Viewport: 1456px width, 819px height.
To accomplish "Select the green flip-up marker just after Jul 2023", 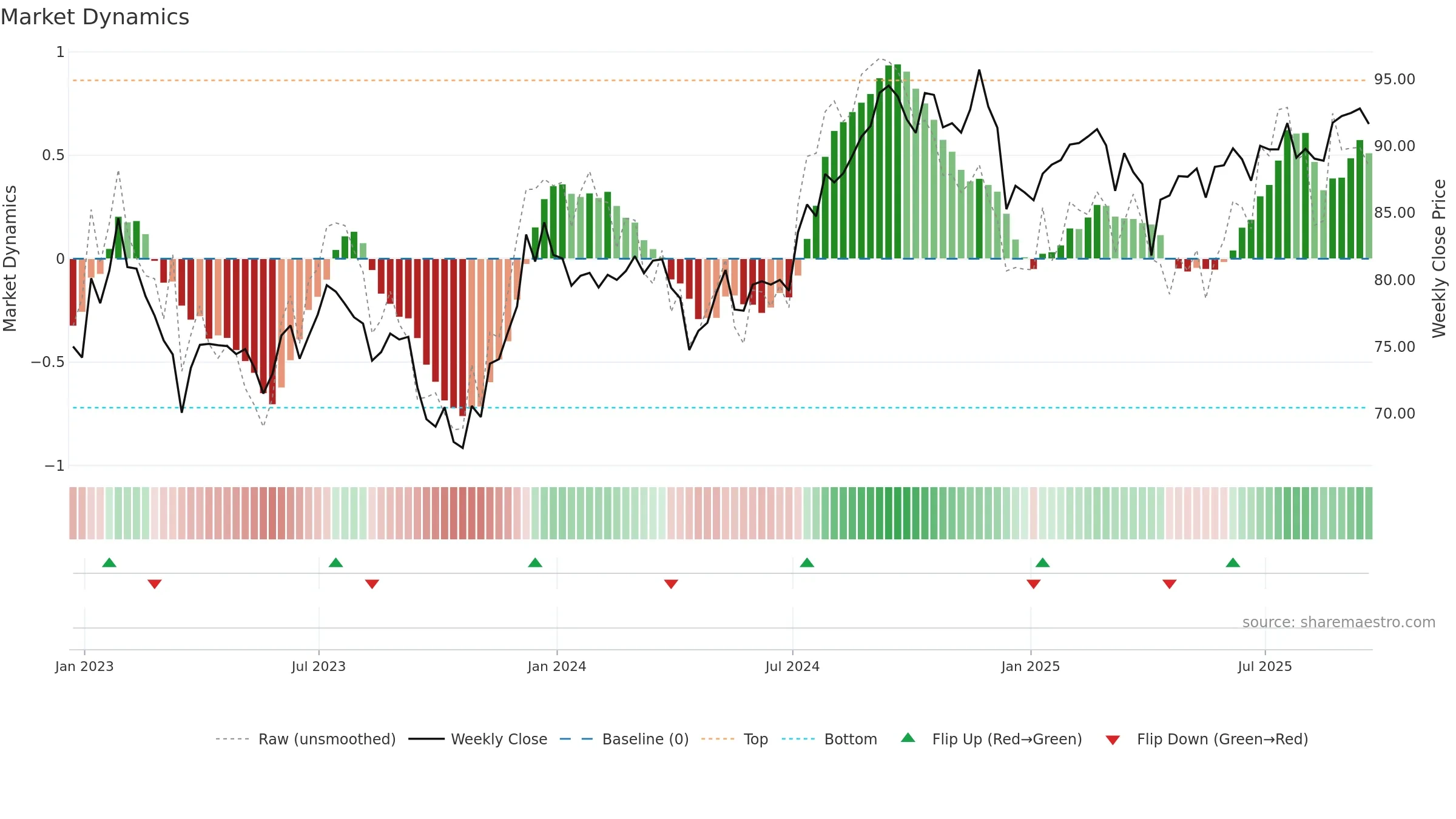I will [335, 562].
